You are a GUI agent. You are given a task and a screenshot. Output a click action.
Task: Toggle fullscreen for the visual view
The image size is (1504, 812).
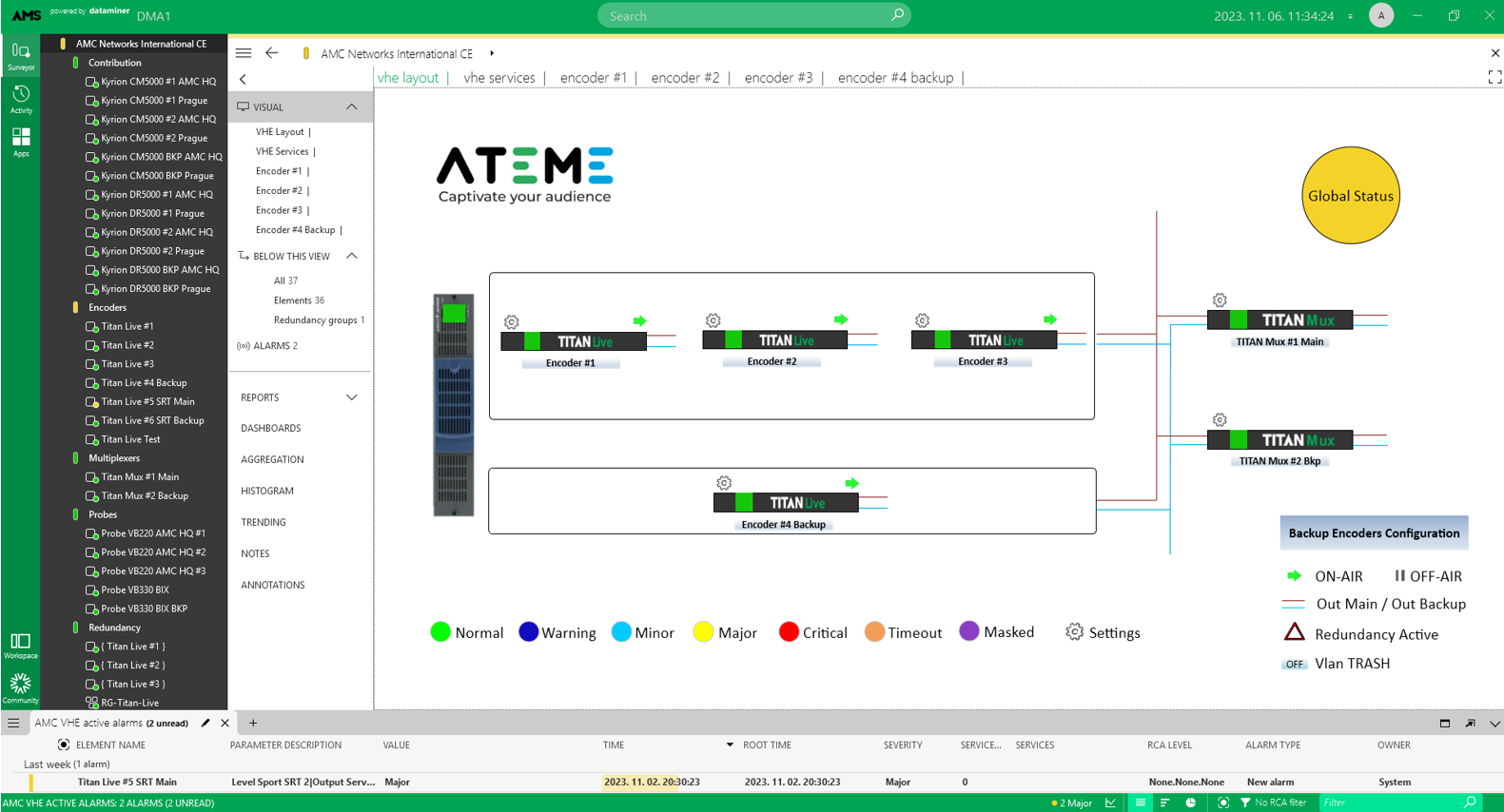point(1494,77)
